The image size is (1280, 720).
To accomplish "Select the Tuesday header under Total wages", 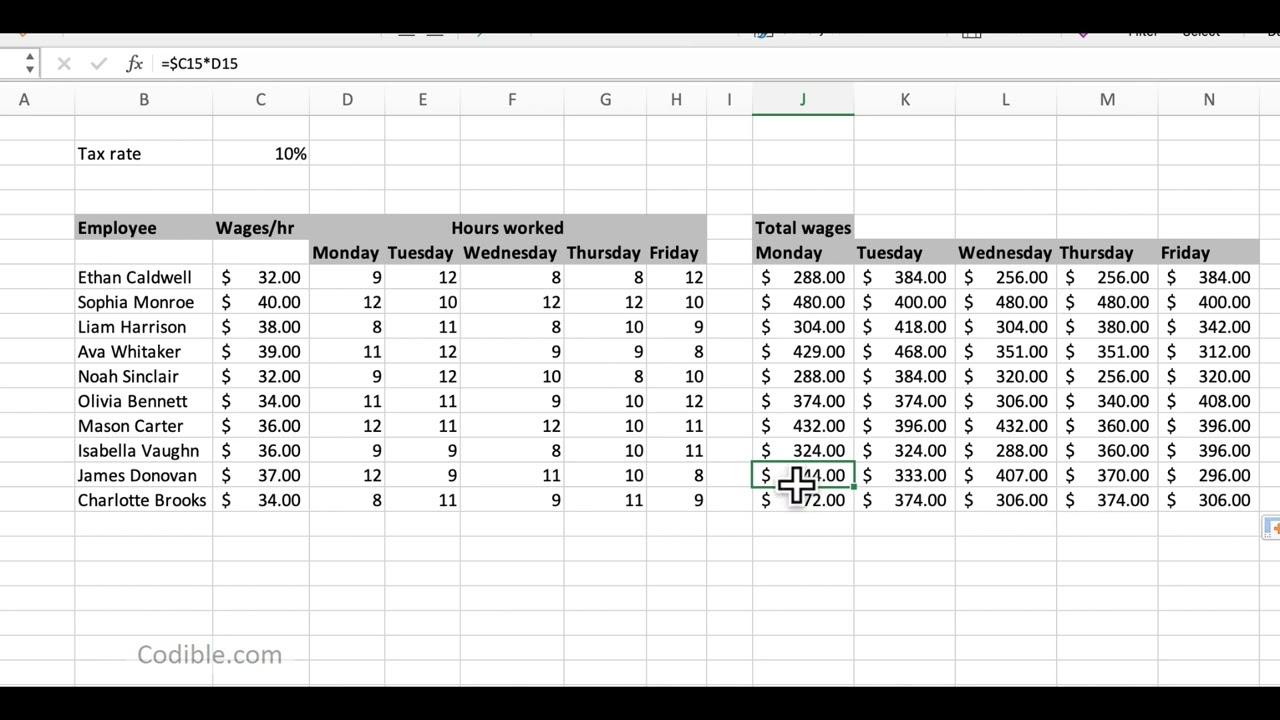I will click(905, 253).
